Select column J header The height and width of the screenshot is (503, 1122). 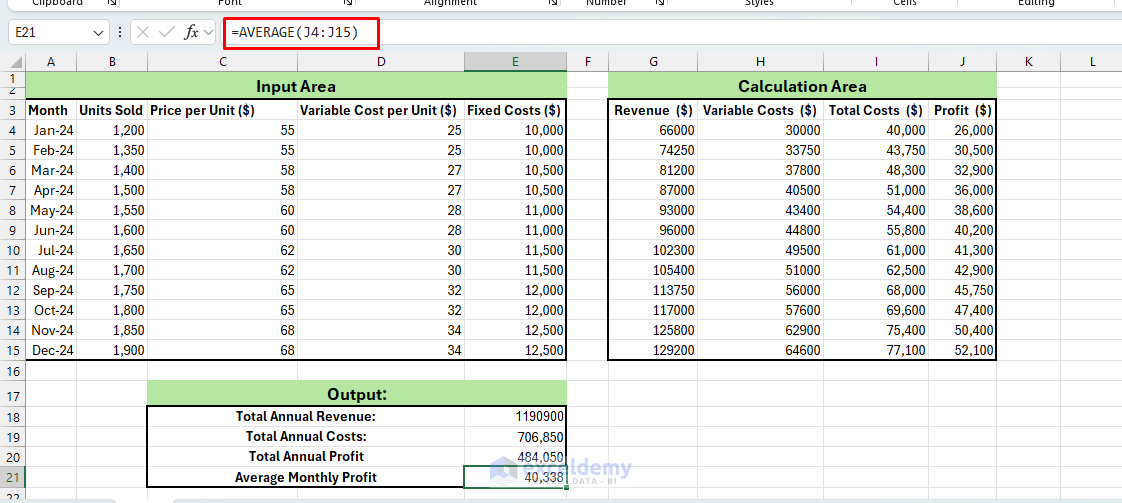962,62
